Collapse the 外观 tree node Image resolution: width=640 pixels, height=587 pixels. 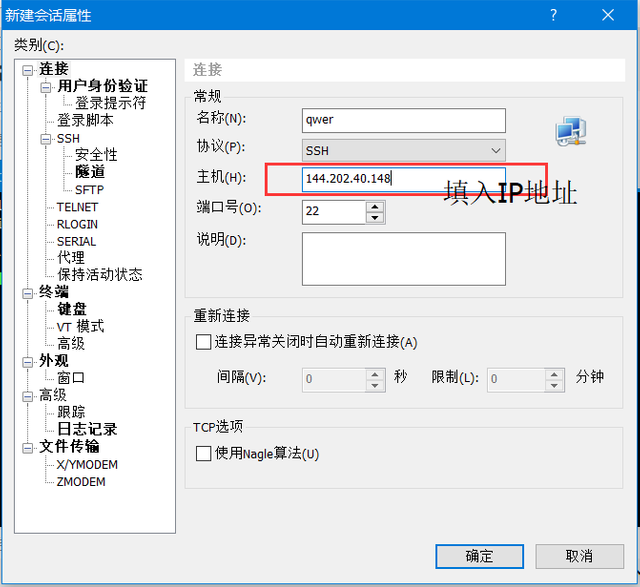[x=28, y=362]
